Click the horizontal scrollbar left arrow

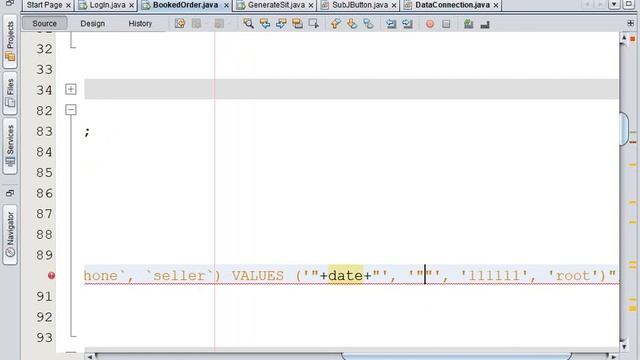click(90, 357)
